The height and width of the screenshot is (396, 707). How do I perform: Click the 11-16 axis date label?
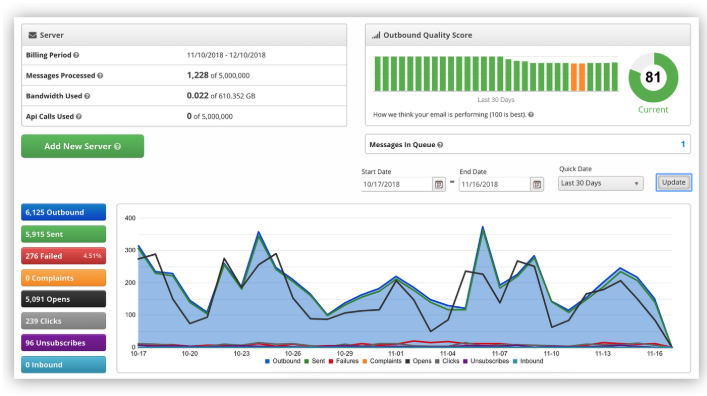tap(655, 354)
